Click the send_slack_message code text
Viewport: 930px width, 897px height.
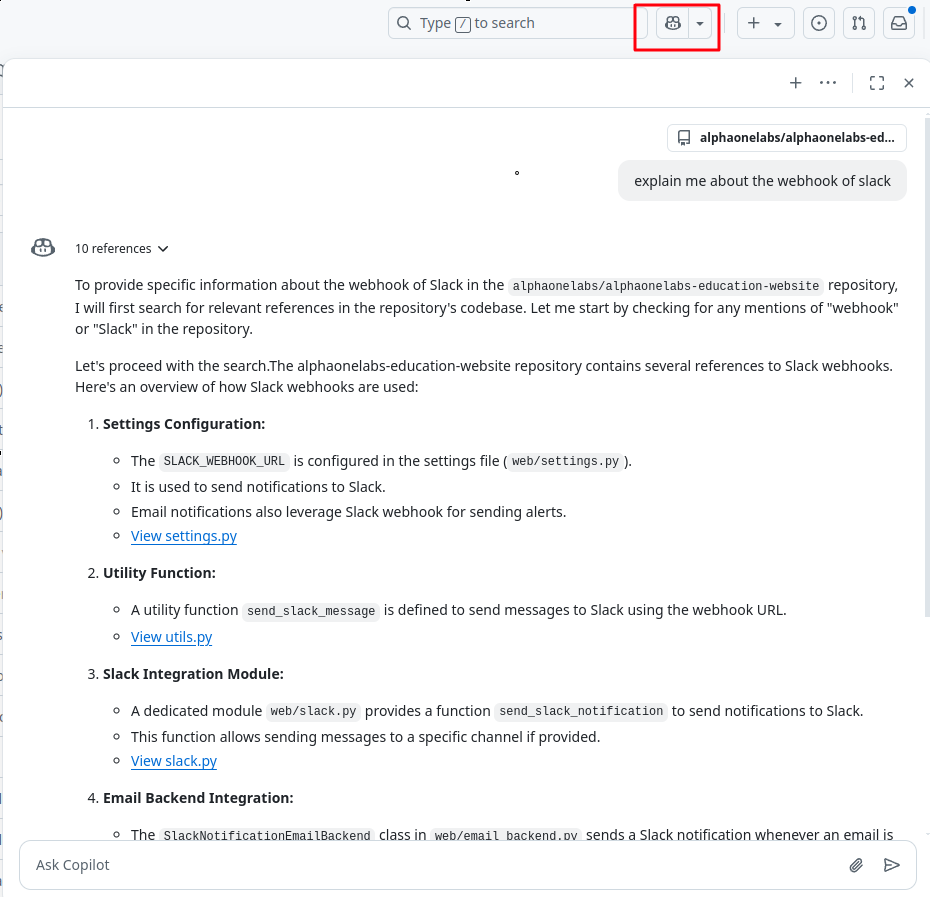click(311, 610)
